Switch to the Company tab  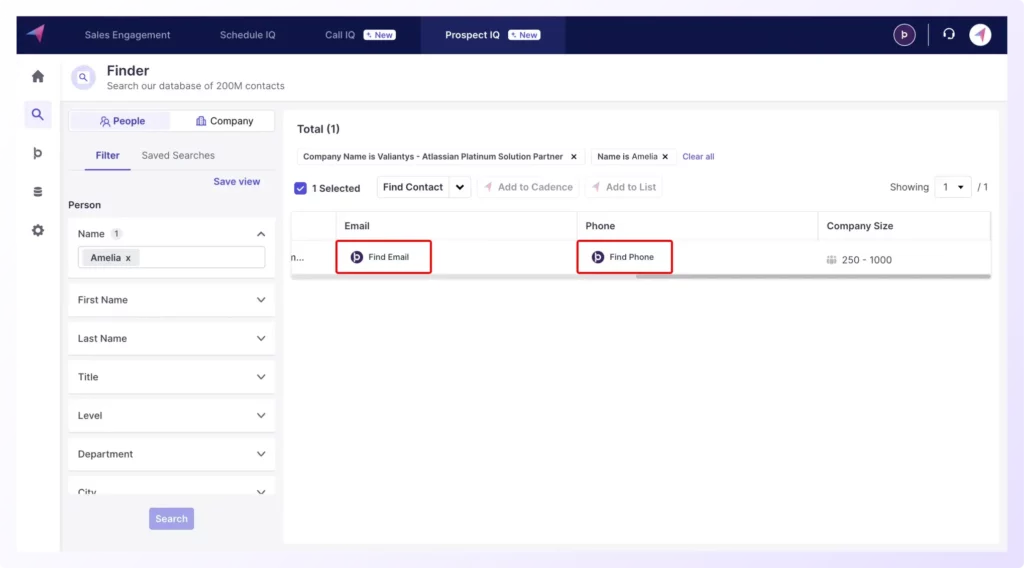pos(224,121)
